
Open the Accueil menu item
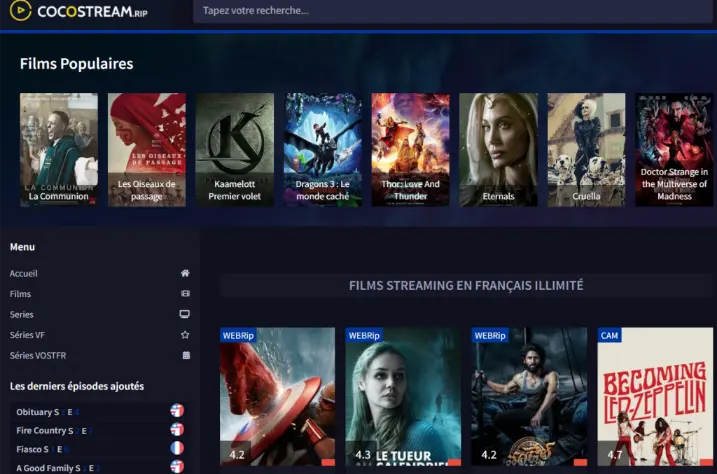24,273
